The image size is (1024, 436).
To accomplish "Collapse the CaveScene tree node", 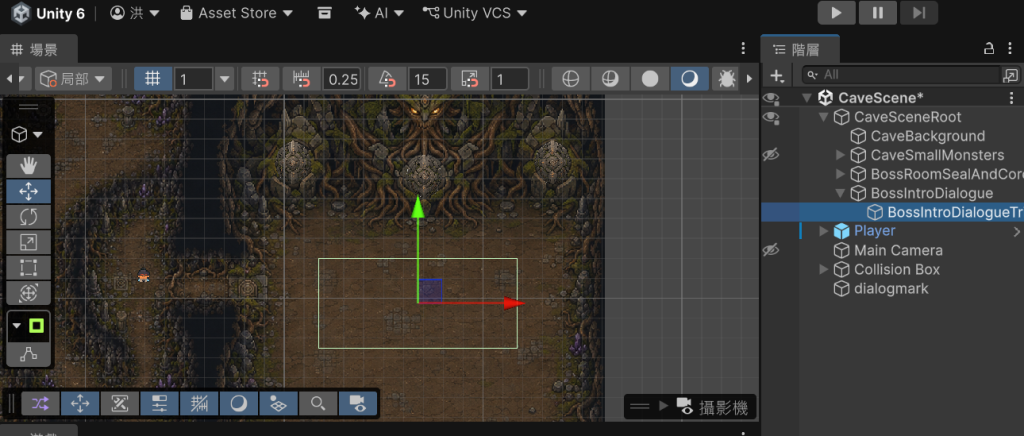I will [807, 98].
